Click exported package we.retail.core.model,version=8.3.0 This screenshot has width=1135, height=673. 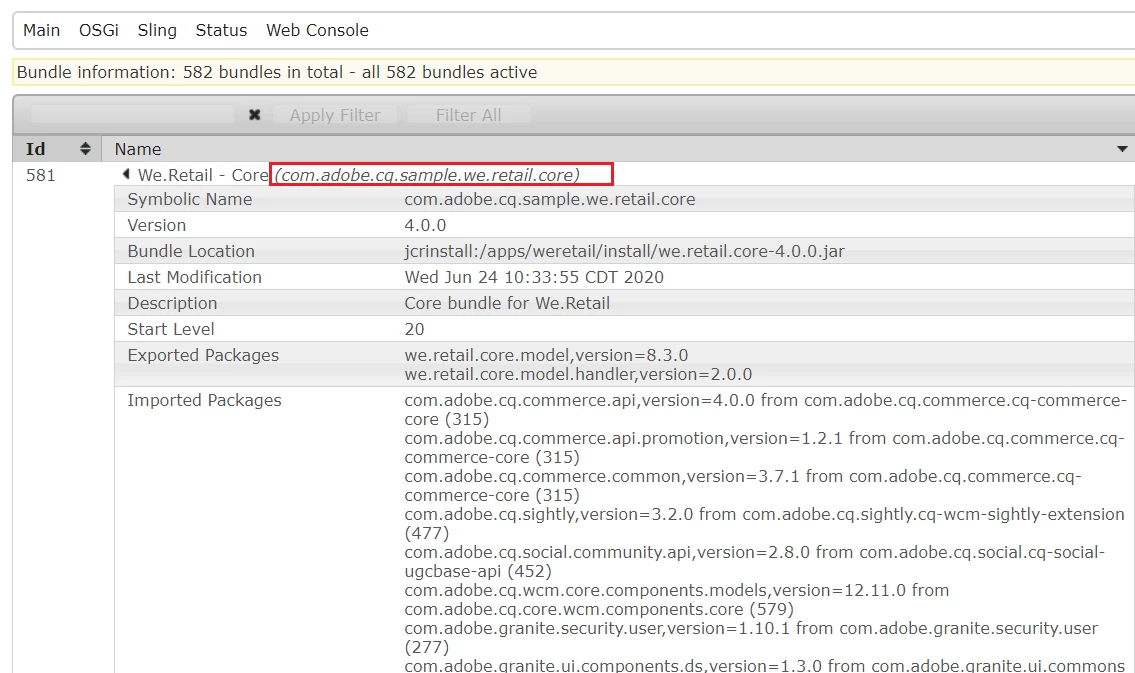[546, 355]
